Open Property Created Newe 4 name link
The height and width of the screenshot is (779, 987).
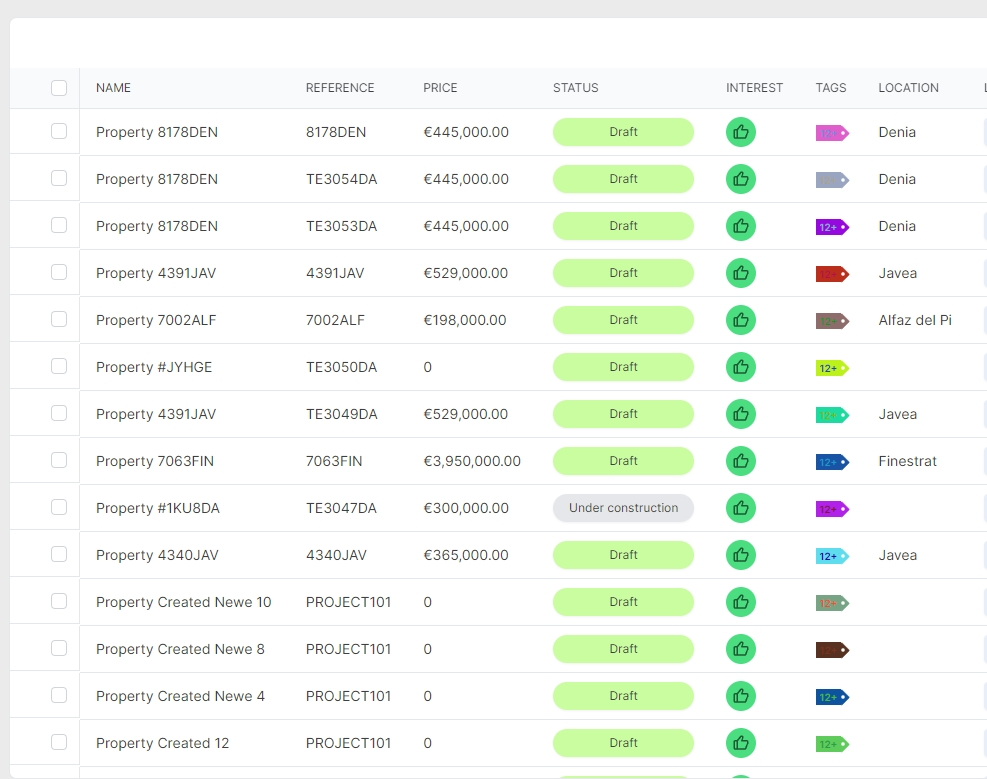tap(180, 696)
